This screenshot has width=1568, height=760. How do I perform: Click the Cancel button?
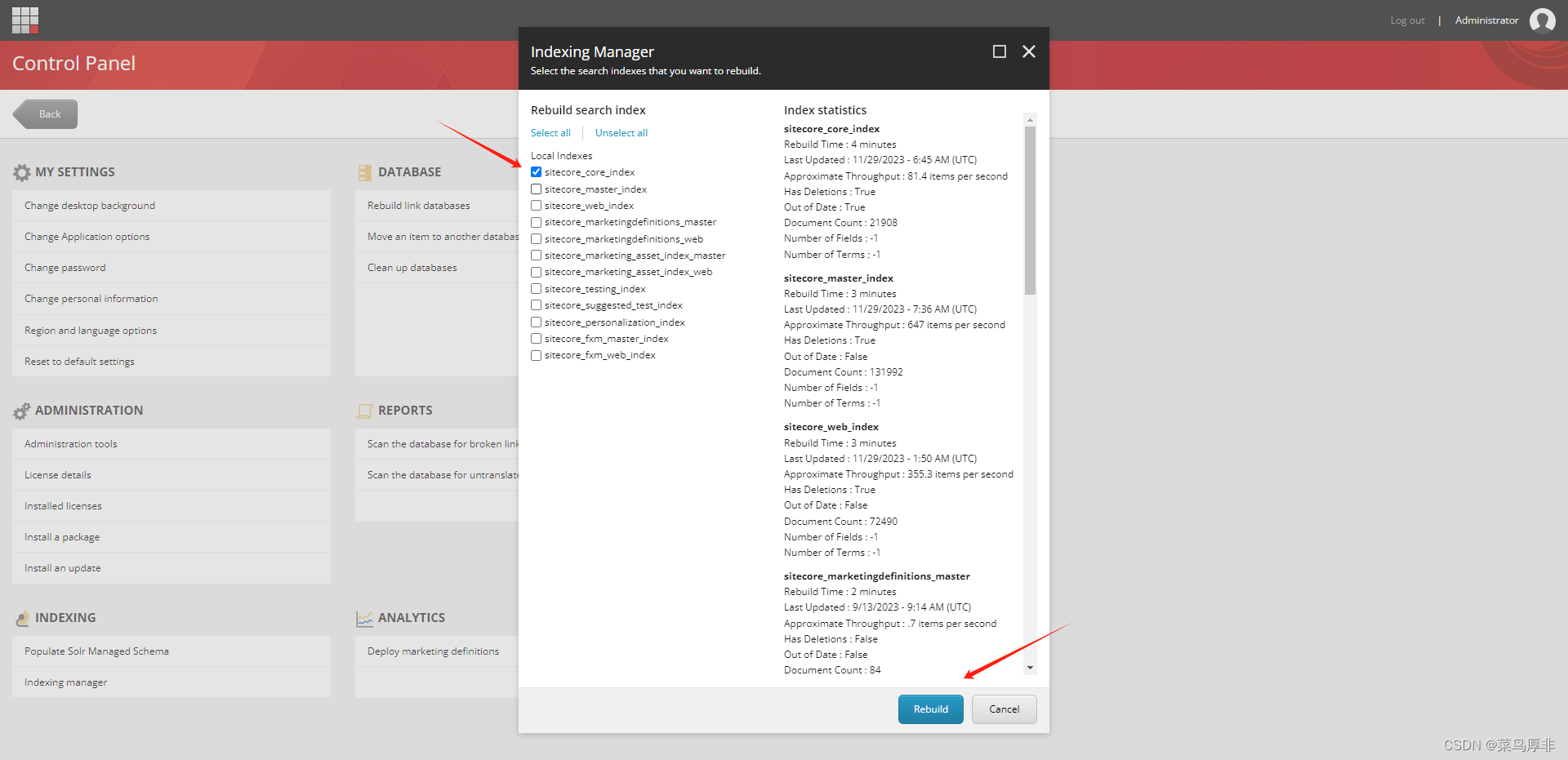tap(1004, 709)
